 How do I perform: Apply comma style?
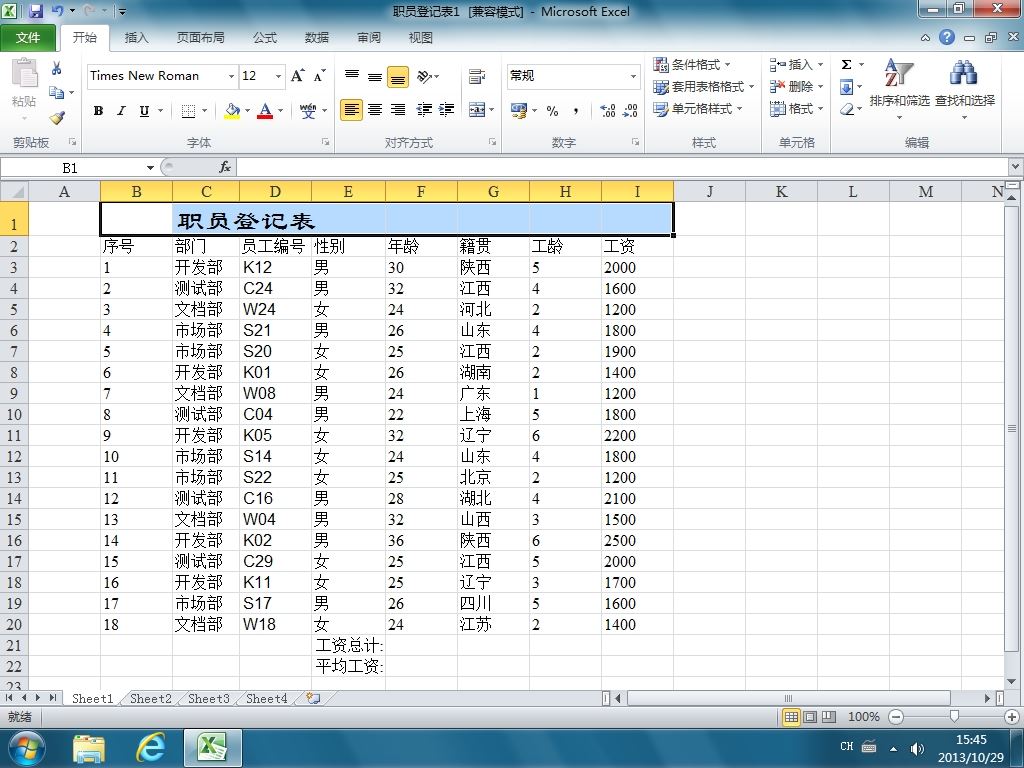click(576, 110)
